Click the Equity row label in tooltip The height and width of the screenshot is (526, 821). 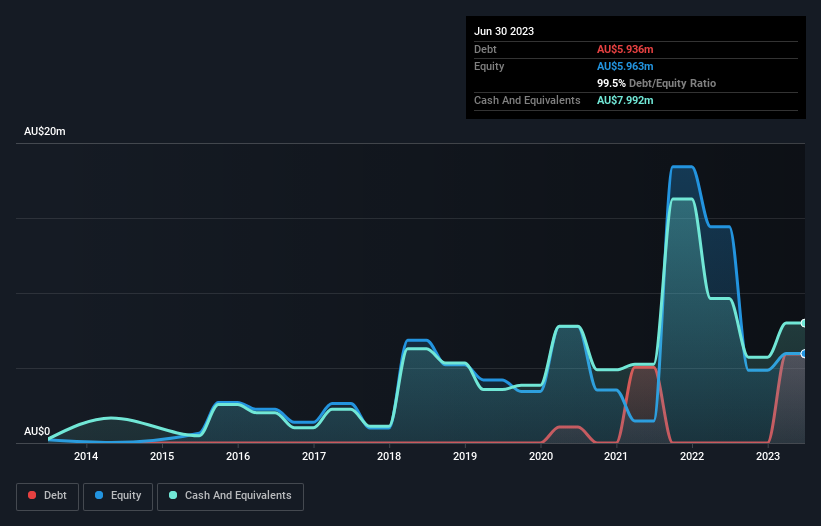[x=489, y=66]
